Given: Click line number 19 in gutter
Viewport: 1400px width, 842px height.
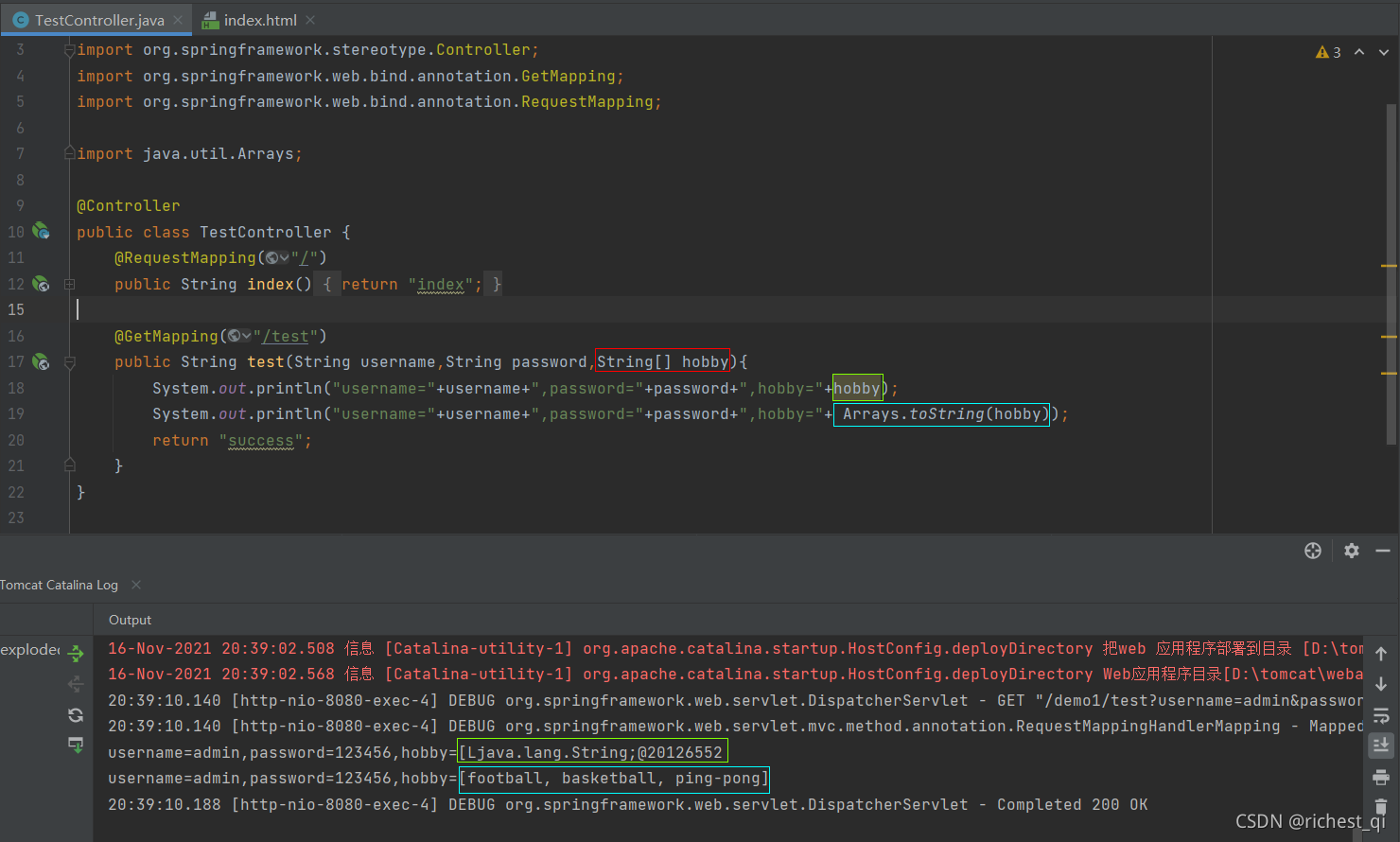Looking at the screenshot, I should pyautogui.click(x=16, y=413).
